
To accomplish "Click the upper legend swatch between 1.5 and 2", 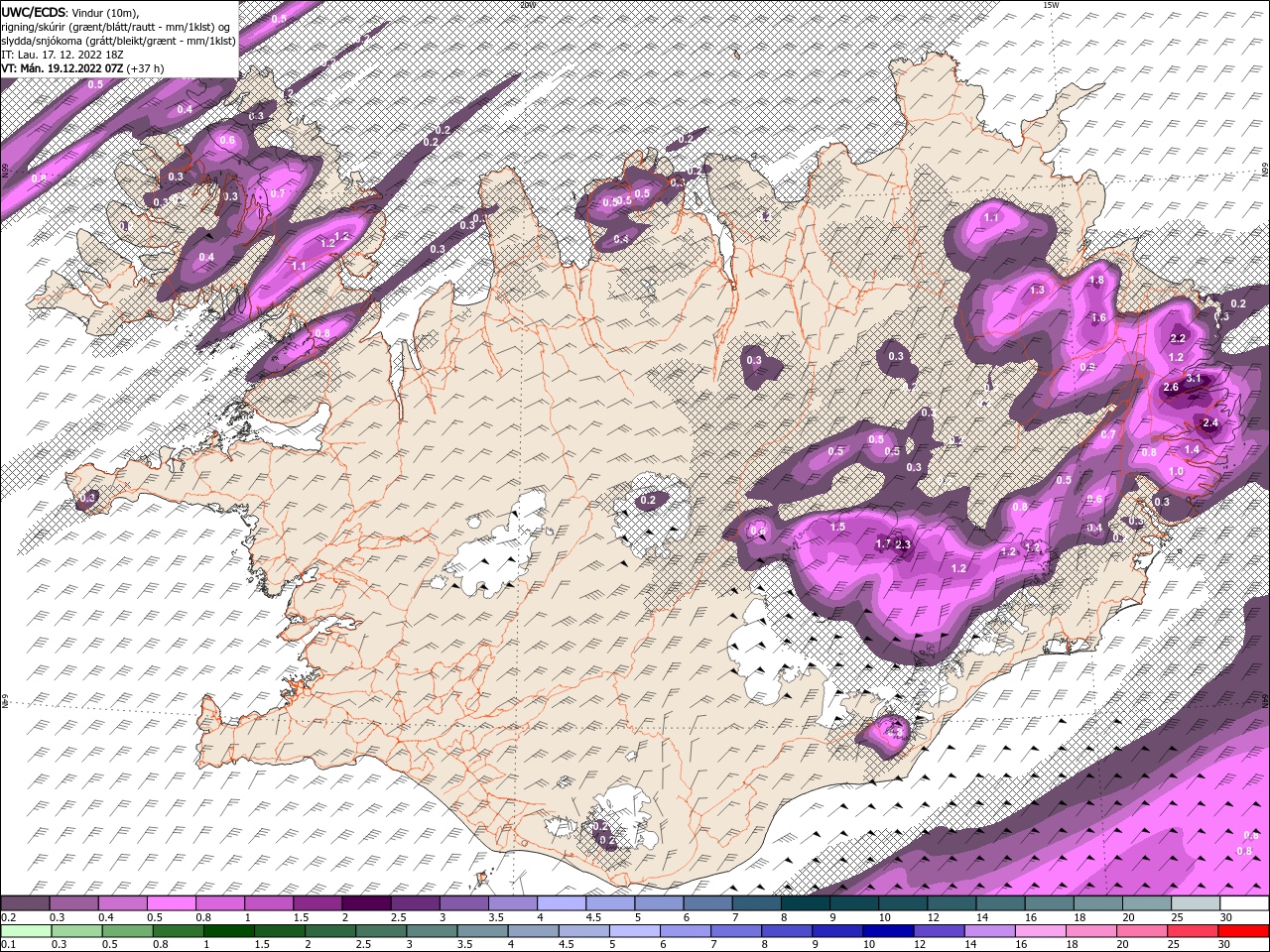I will pos(317,903).
